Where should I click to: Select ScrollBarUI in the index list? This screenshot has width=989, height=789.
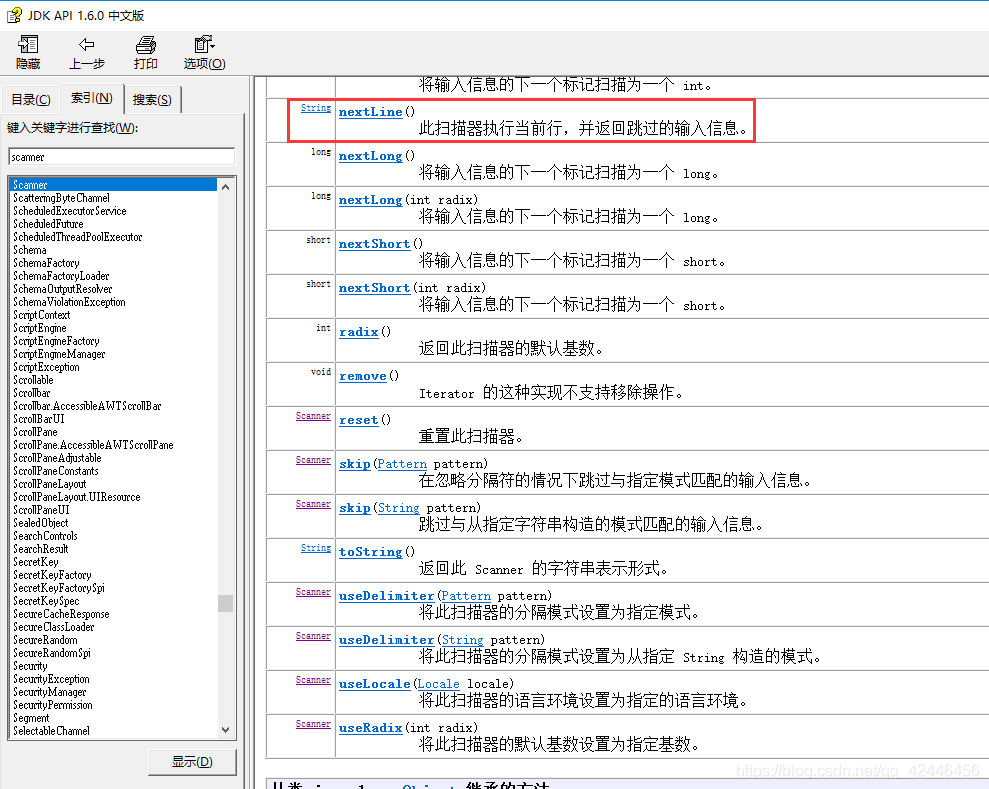(38, 419)
